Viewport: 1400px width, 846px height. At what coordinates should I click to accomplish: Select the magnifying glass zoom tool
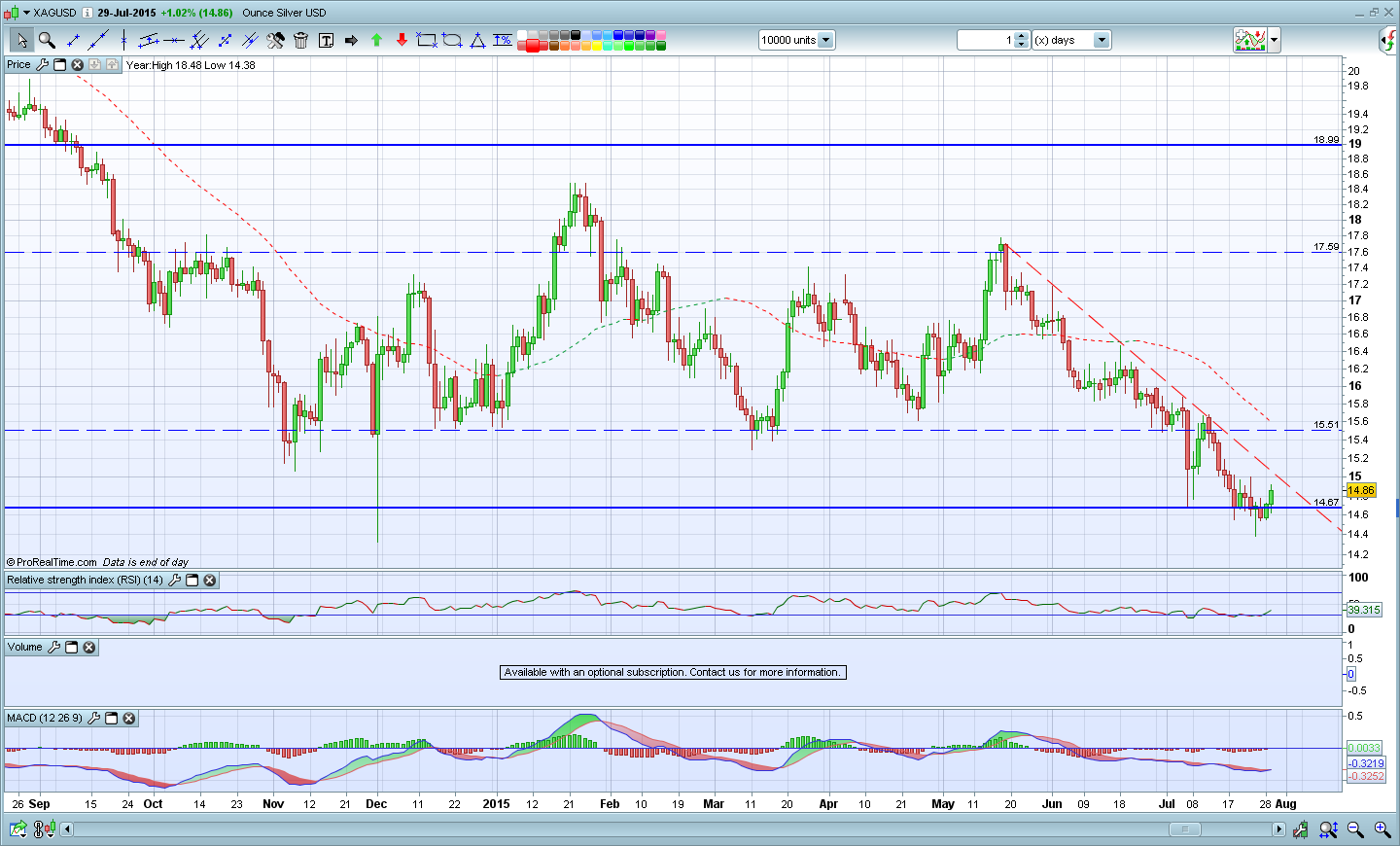tap(47, 40)
